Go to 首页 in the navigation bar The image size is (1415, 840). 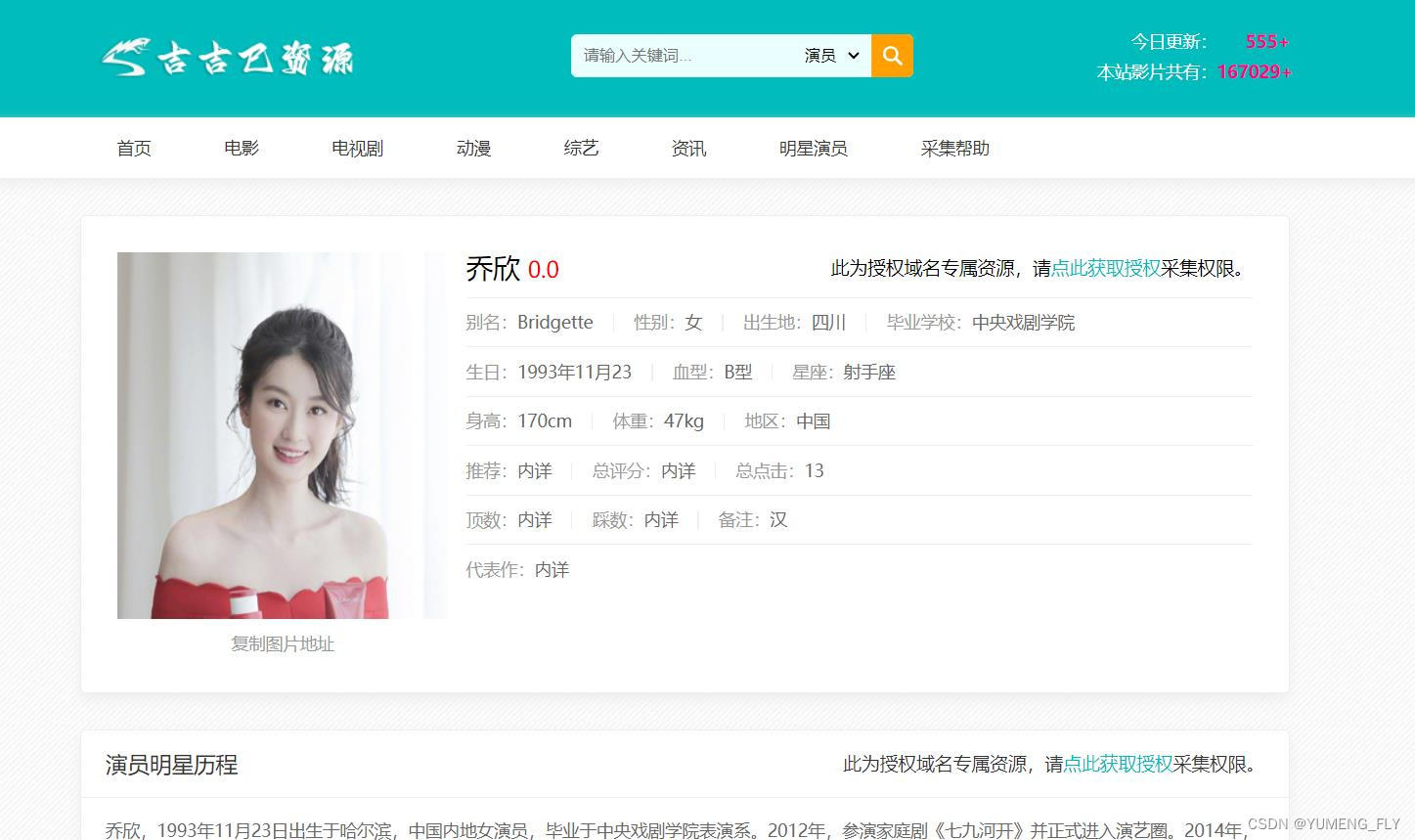[x=134, y=149]
